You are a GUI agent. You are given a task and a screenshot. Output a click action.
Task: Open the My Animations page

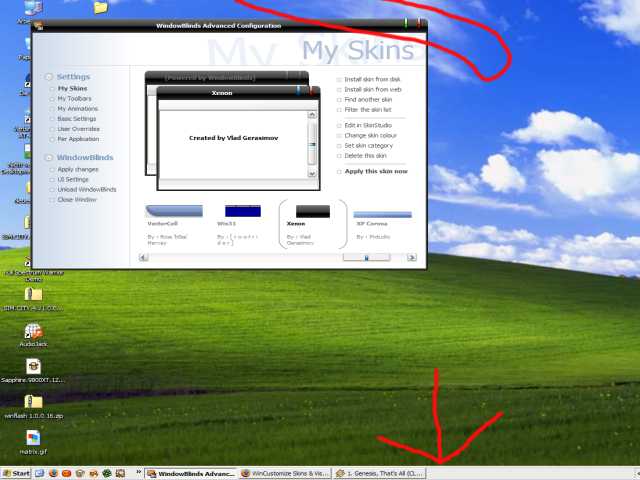click(78, 109)
